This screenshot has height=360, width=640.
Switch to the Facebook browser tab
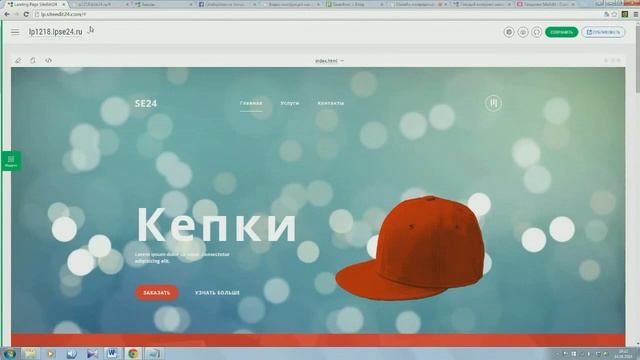click(x=227, y=4)
